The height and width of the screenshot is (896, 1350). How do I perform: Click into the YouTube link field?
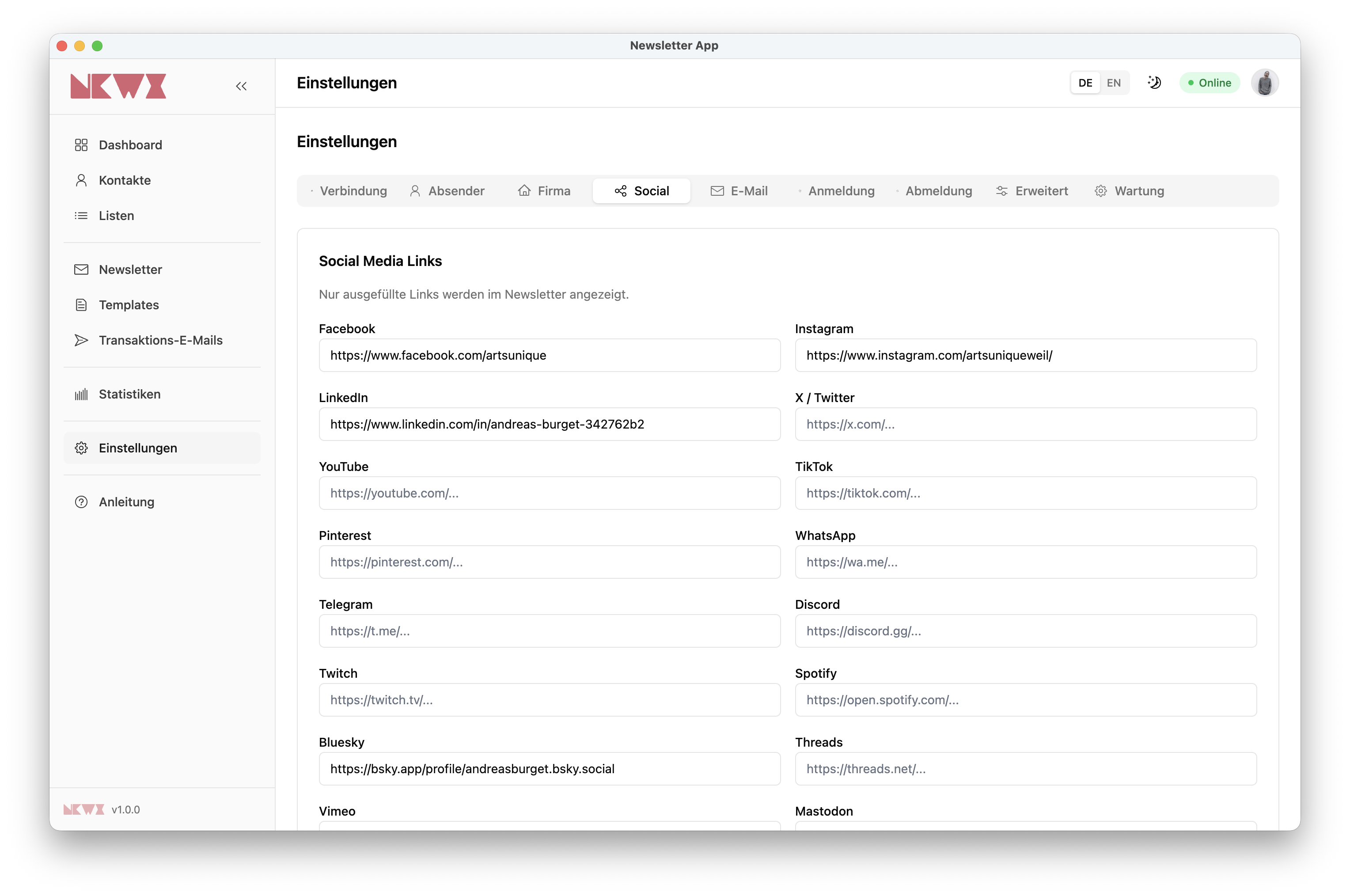550,493
